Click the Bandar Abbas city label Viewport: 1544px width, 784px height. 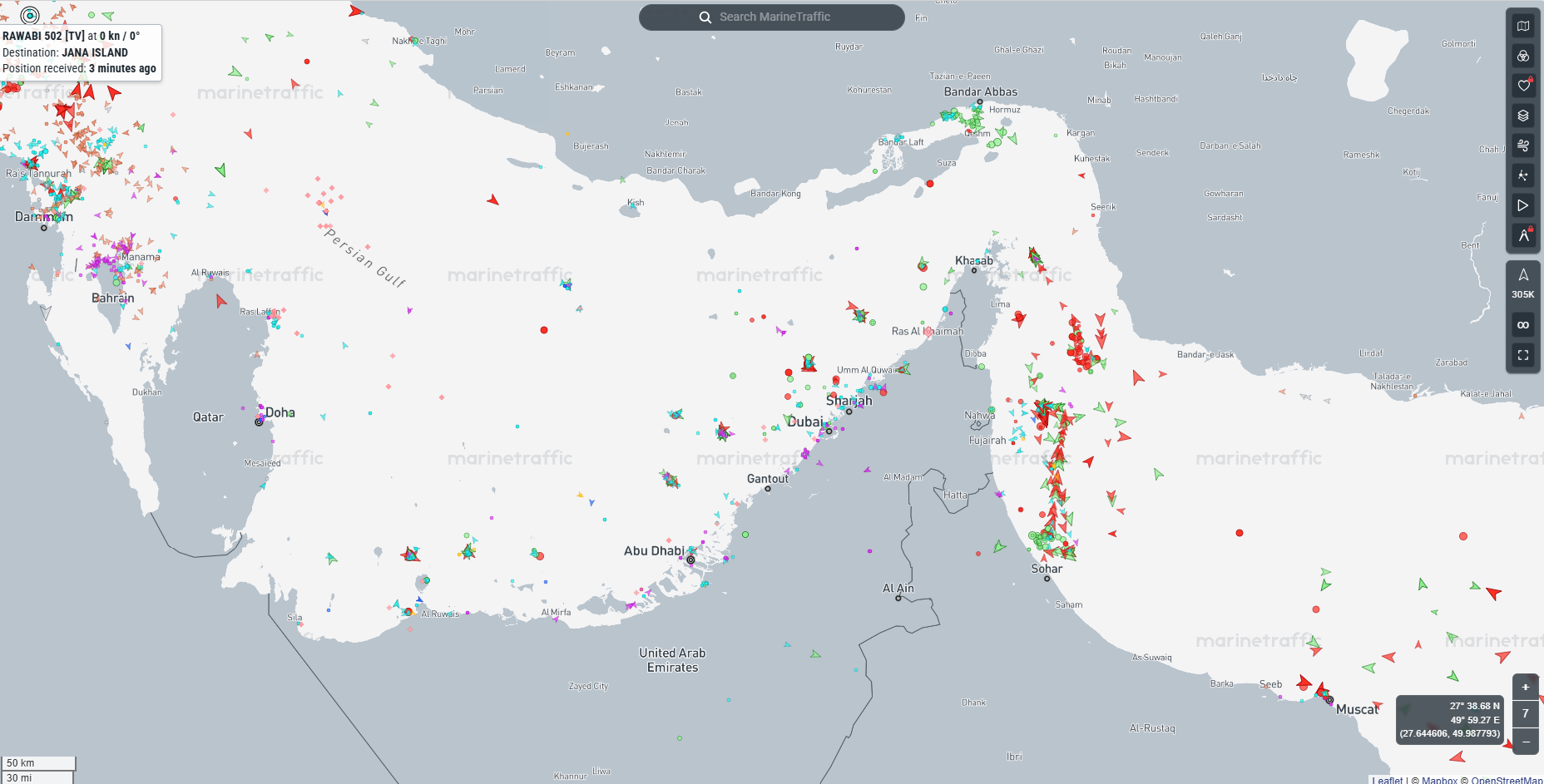(x=981, y=91)
